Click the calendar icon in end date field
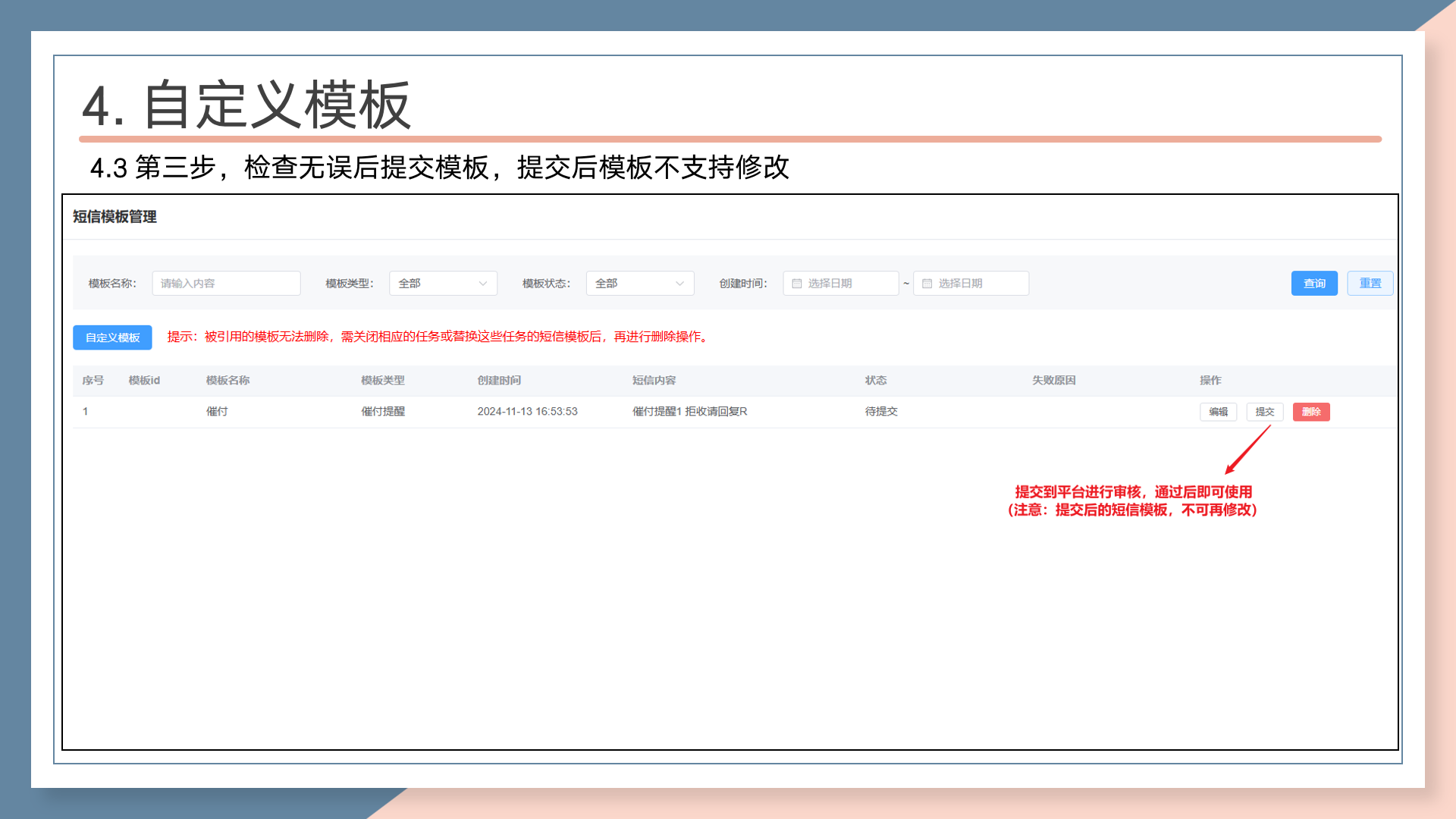Viewport: 1456px width, 819px height. (927, 284)
